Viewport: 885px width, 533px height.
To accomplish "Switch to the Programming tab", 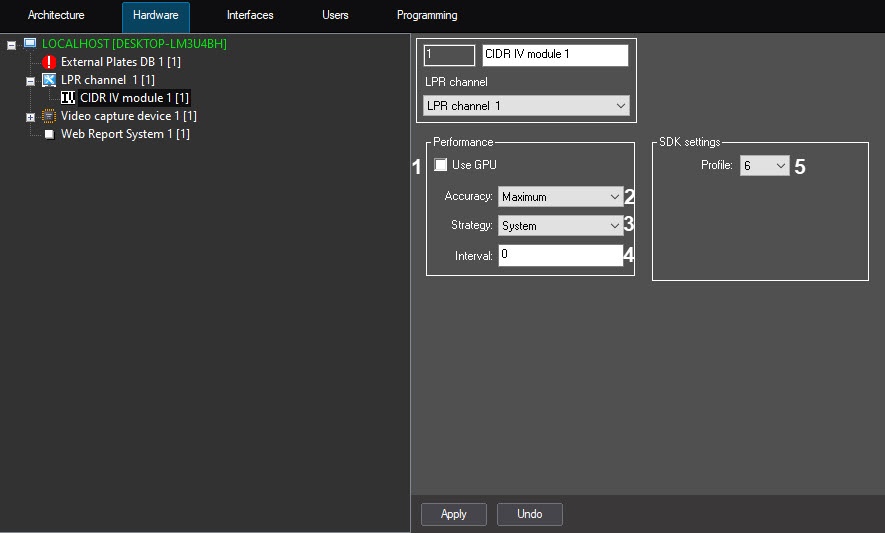I will click(x=427, y=16).
